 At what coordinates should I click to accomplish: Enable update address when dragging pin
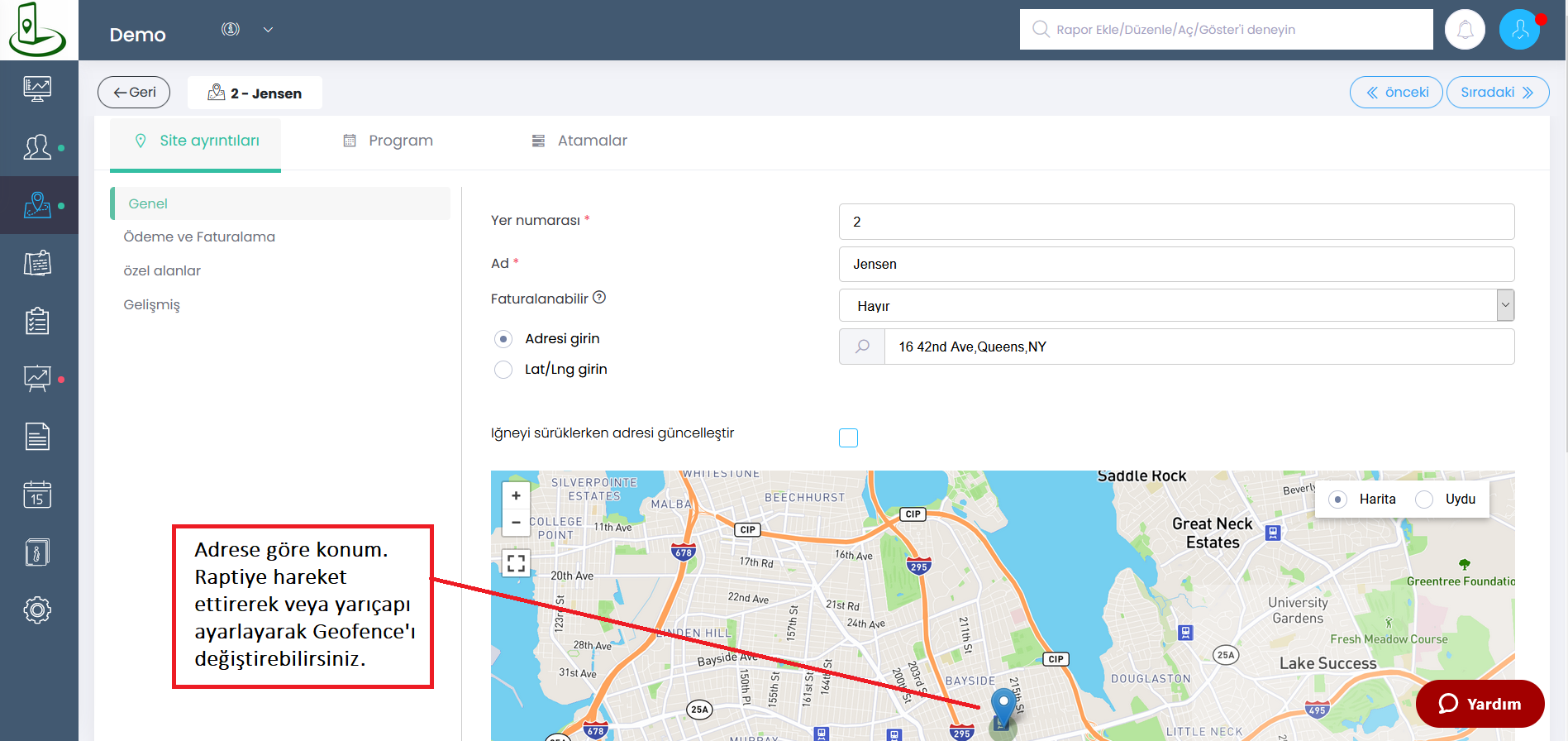848,437
